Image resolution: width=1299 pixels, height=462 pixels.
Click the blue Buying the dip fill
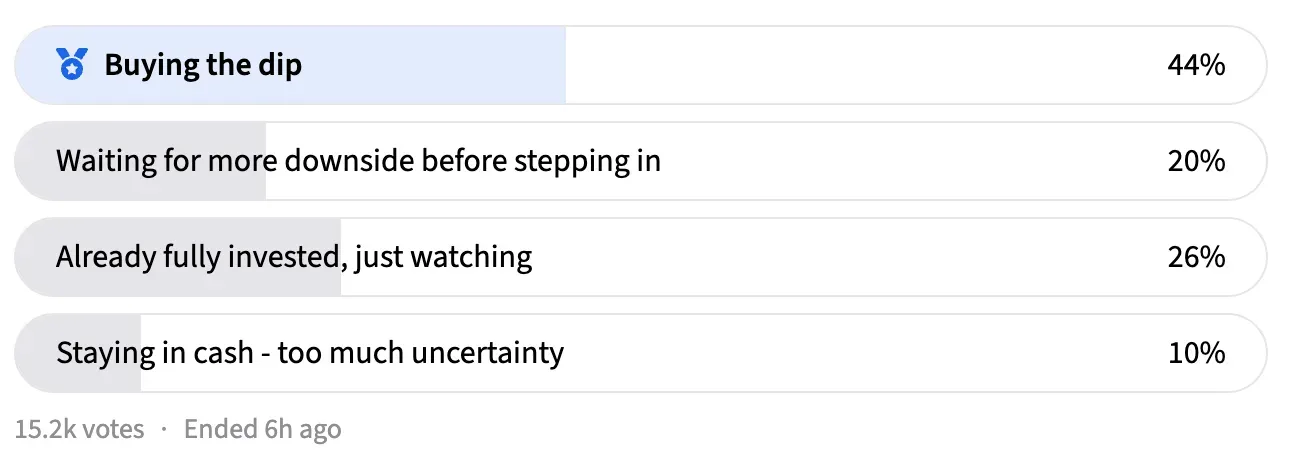(290, 65)
